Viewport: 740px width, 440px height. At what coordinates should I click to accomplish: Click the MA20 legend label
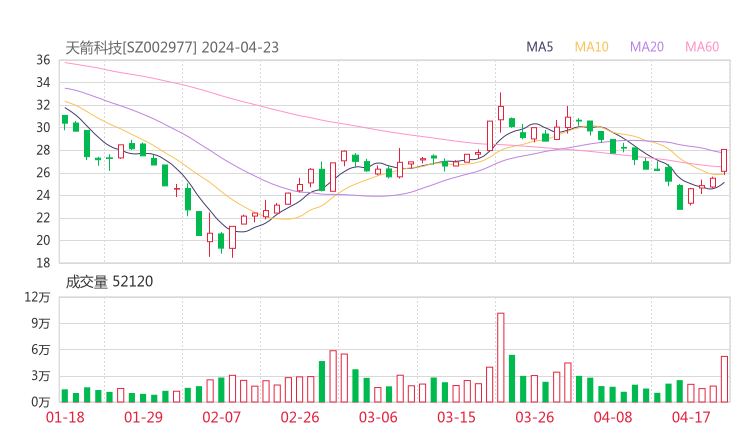[x=647, y=47]
